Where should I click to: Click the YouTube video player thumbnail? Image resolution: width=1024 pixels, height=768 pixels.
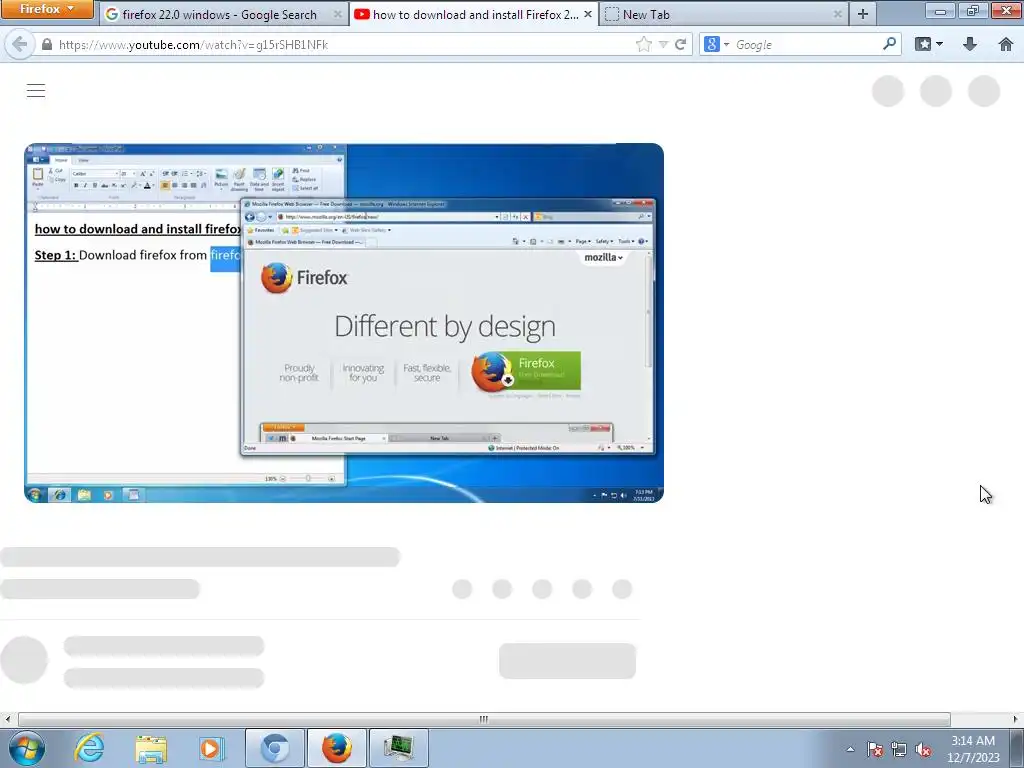(x=344, y=323)
